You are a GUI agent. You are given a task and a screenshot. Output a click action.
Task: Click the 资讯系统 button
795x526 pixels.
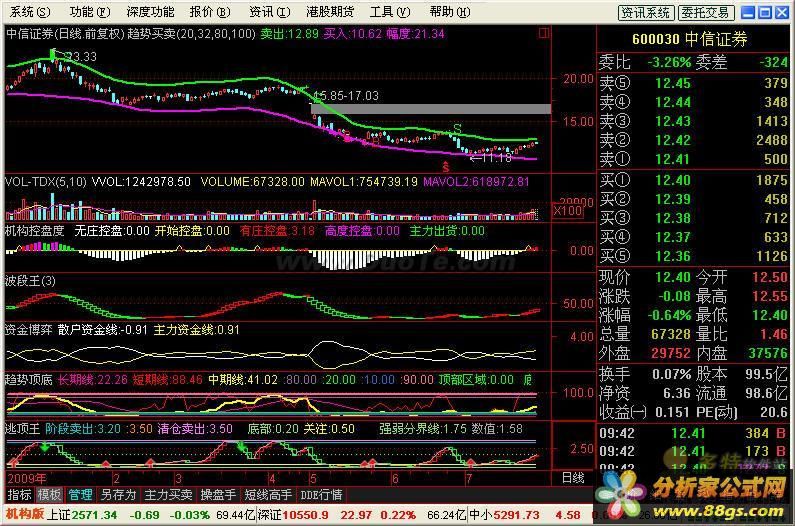[646, 13]
